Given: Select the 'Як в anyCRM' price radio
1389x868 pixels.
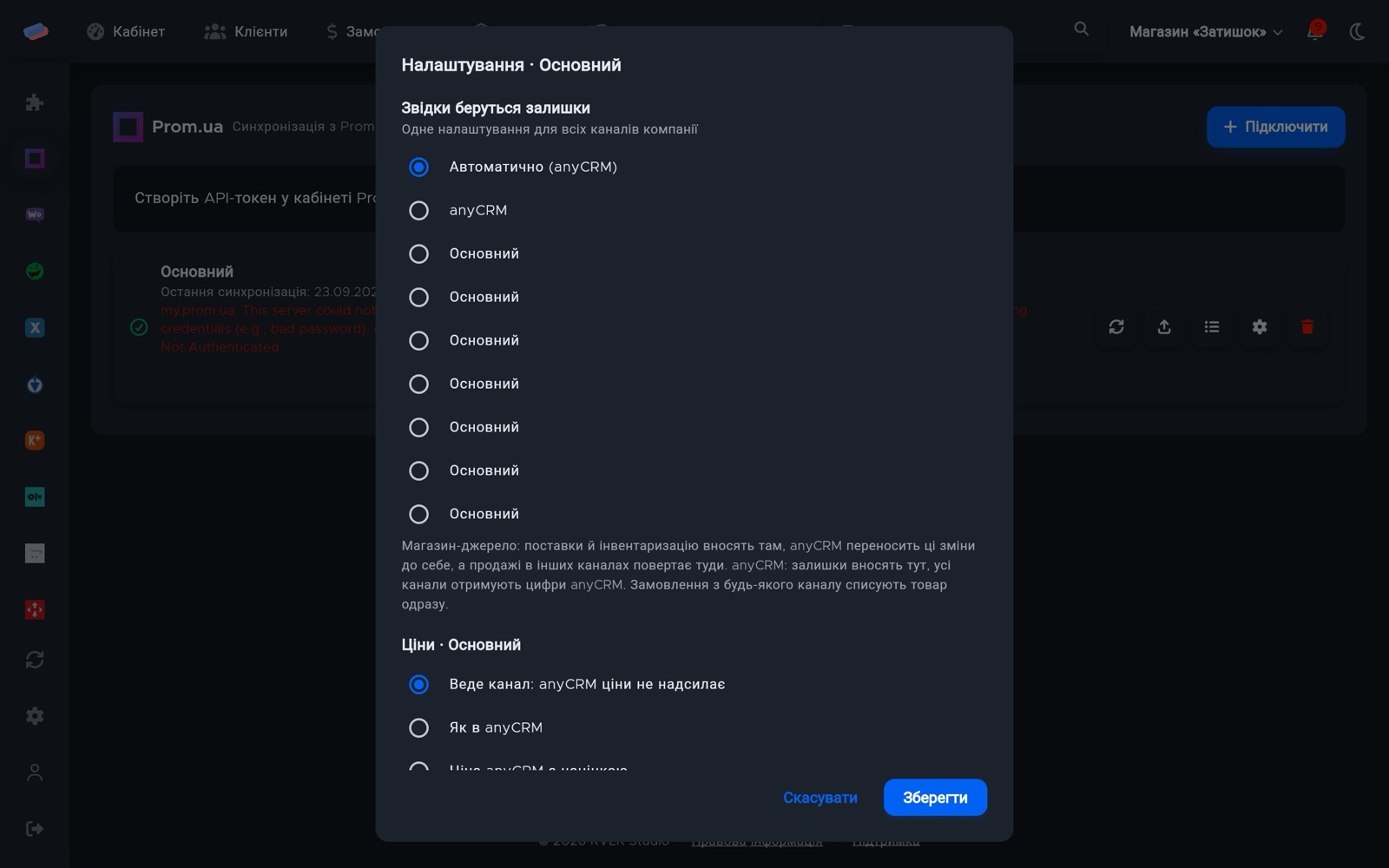Looking at the screenshot, I should (x=418, y=727).
